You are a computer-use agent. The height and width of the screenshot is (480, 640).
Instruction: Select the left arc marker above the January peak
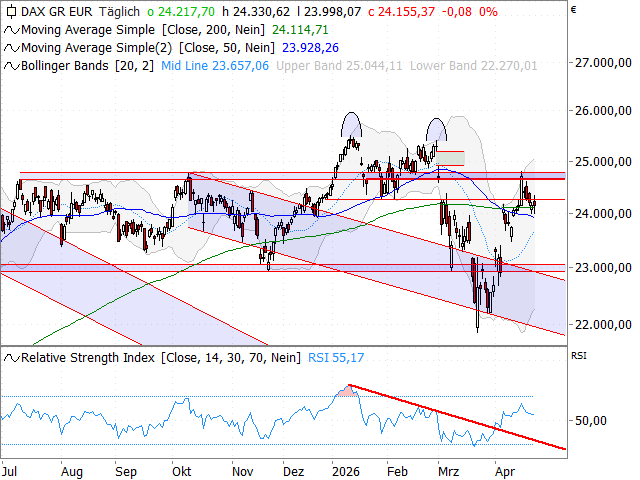tap(350, 124)
